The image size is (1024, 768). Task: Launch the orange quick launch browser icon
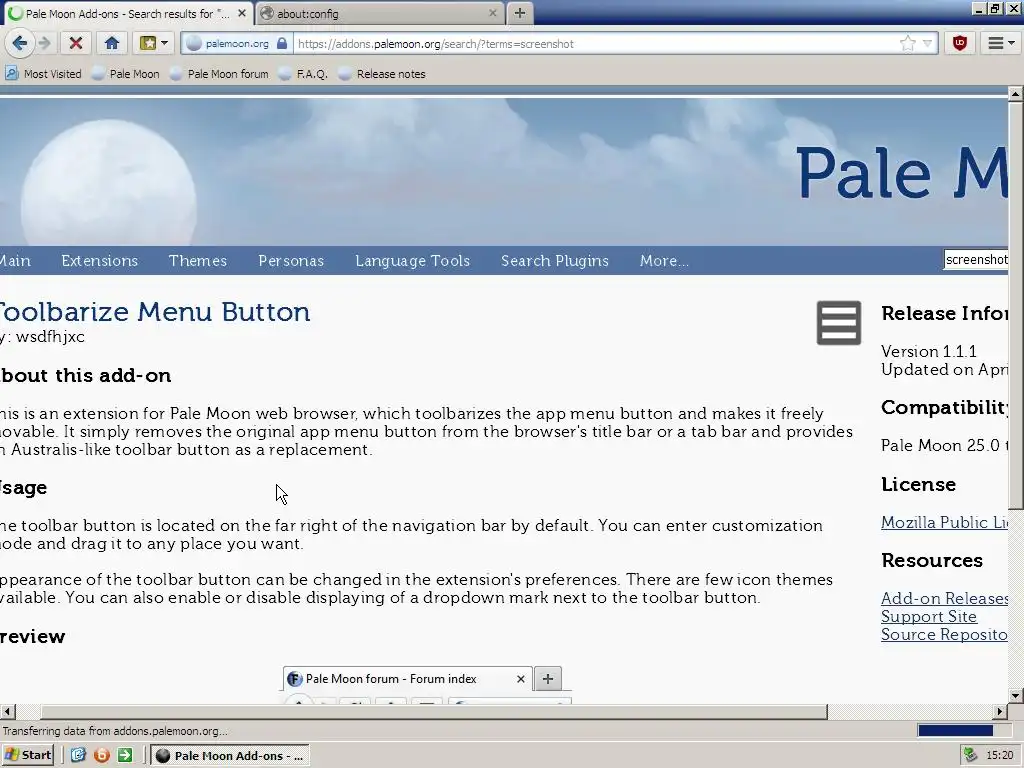(101, 756)
